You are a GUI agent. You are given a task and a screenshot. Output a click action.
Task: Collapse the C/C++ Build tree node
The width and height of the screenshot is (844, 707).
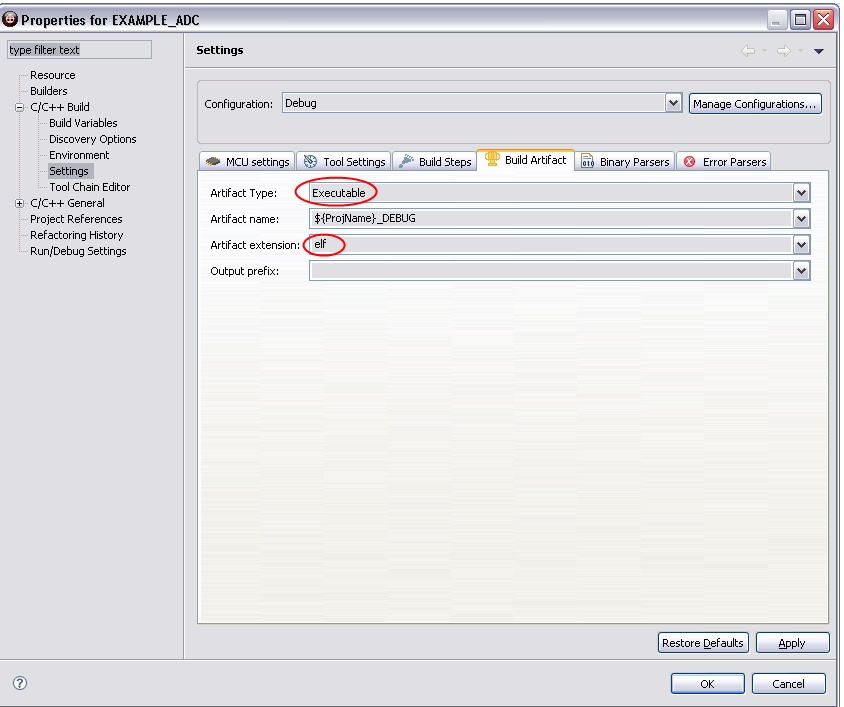click(19, 107)
